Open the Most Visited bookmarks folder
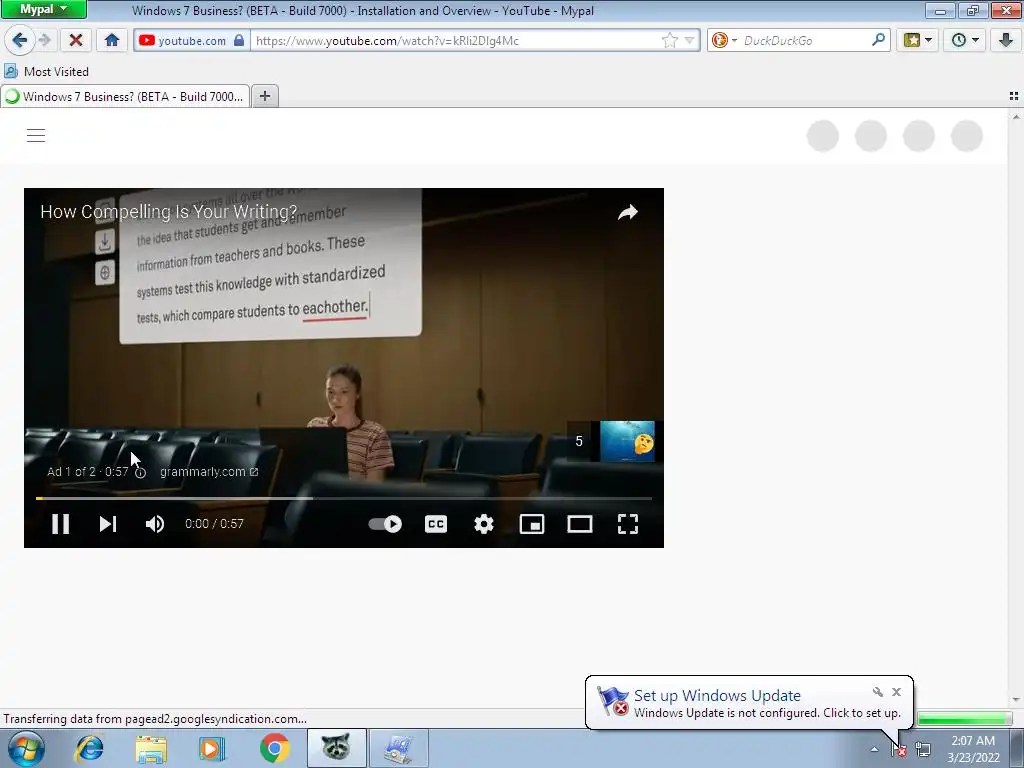Screen dimensions: 1024x768 pyautogui.click(x=46, y=71)
